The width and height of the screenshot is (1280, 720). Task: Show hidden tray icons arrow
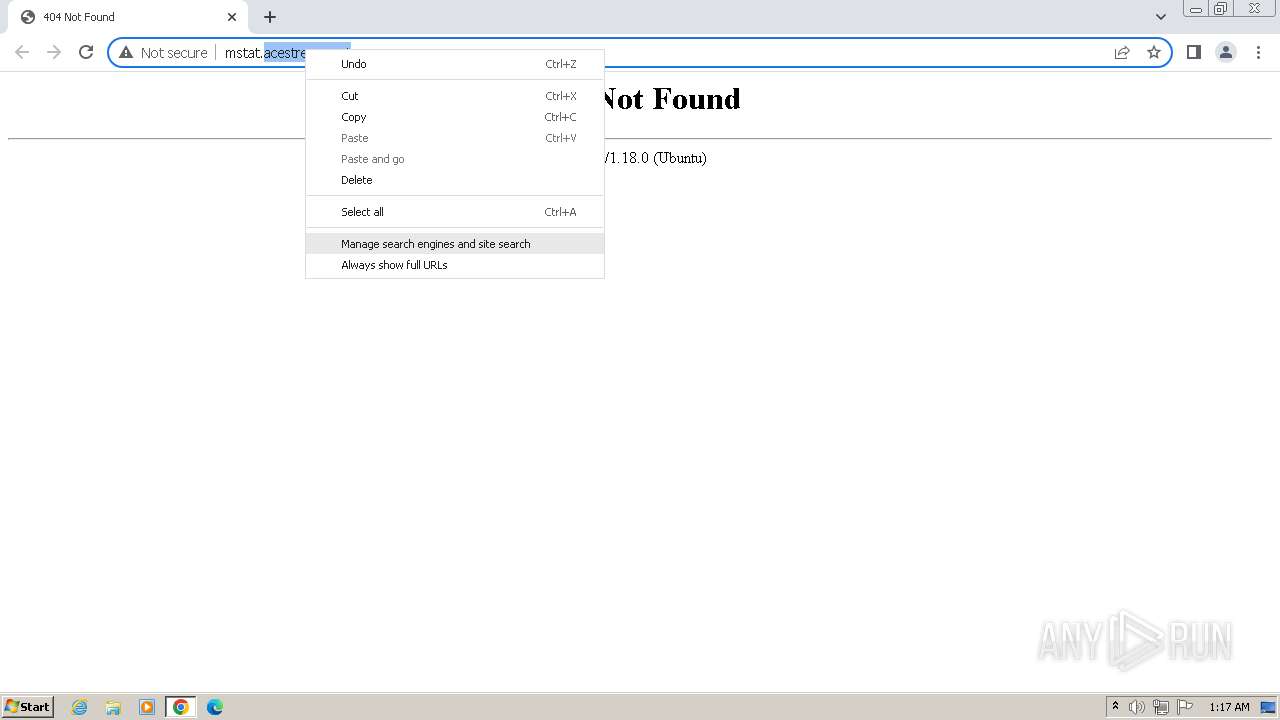(x=1115, y=707)
